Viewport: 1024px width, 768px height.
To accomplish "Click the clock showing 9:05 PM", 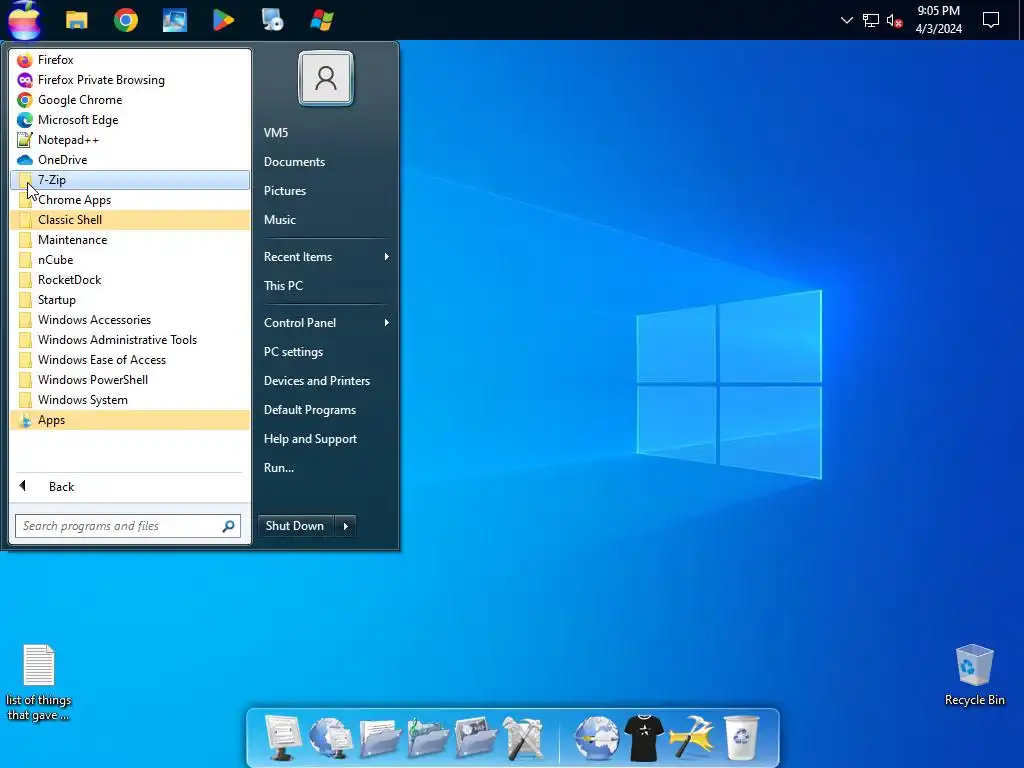I will (938, 20).
